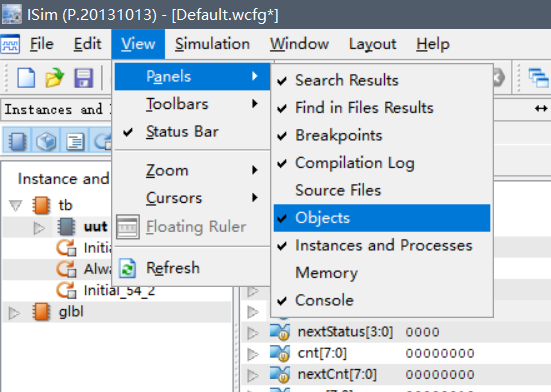551x392 pixels.
Task: Toggle the Console panel
Action: [382, 300]
